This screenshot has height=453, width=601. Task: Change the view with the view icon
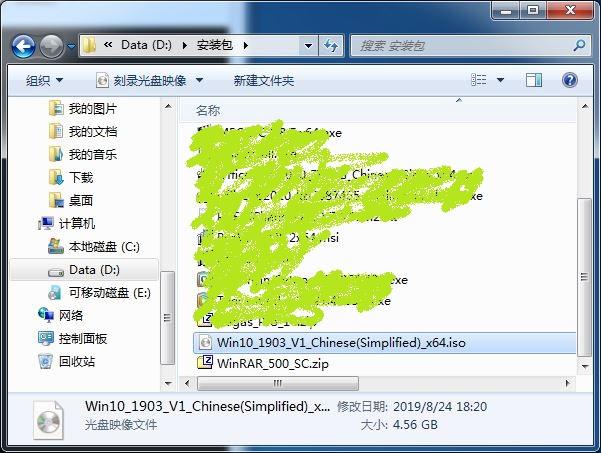click(479, 80)
